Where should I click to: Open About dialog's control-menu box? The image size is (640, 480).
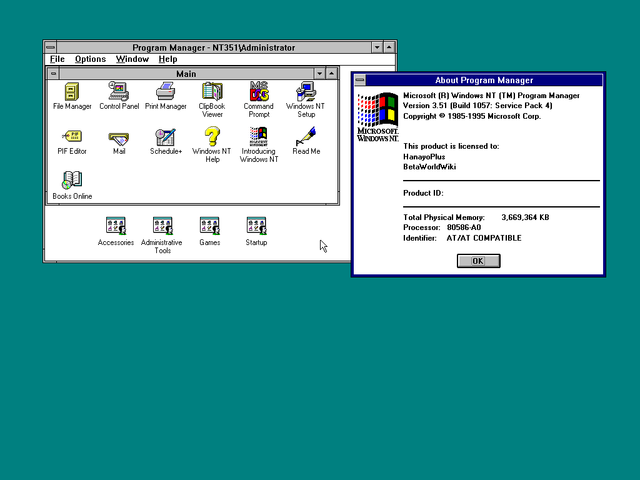tap(360, 80)
